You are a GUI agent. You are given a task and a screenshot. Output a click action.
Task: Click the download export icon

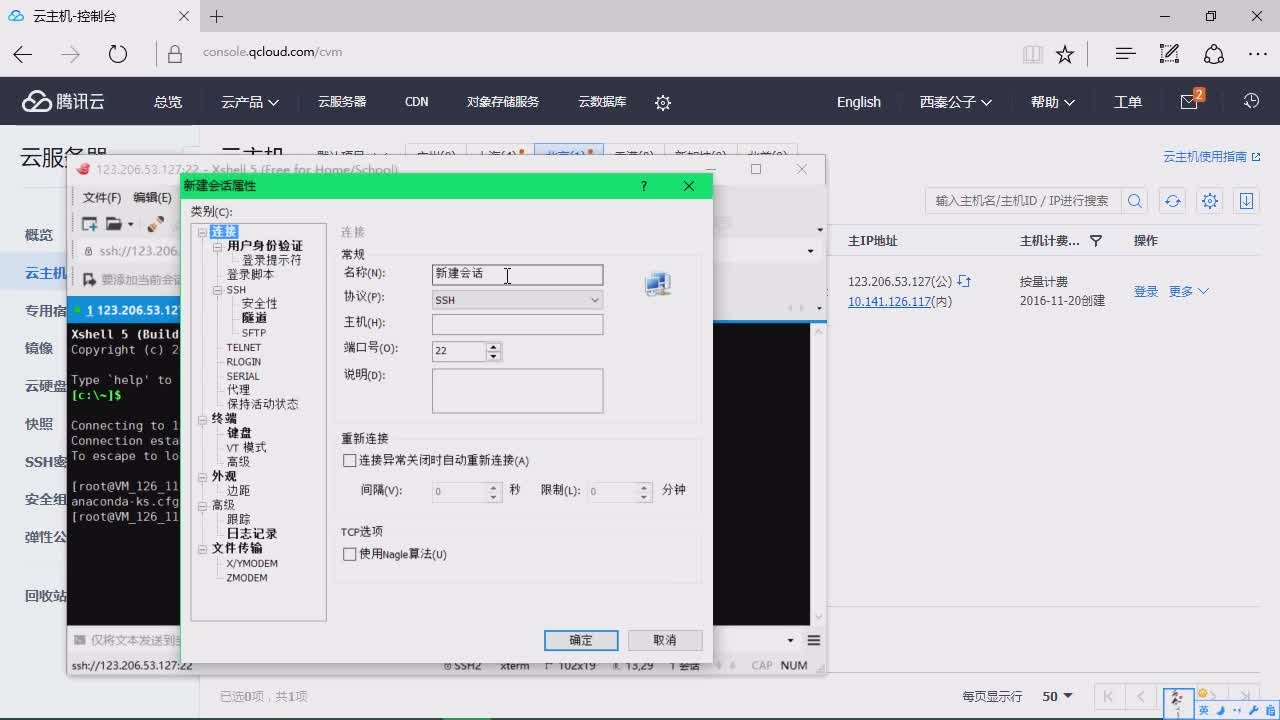[1246, 201]
